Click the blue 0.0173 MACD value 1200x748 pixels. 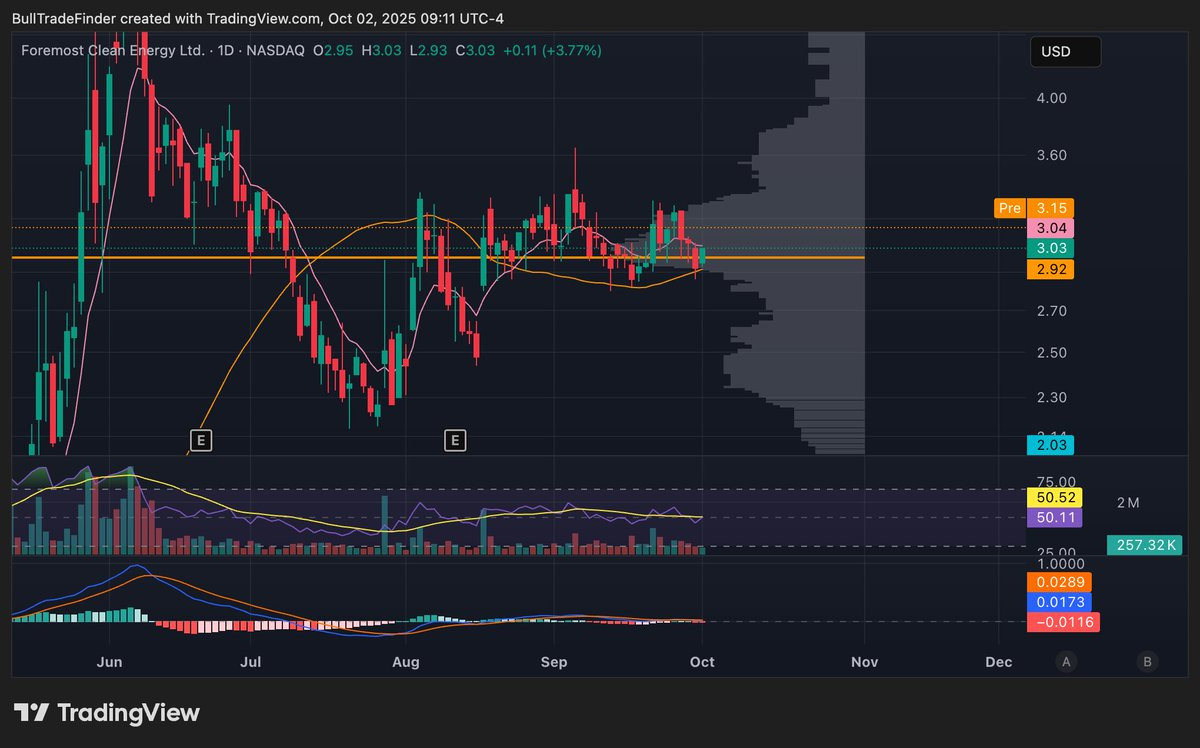coord(1061,602)
